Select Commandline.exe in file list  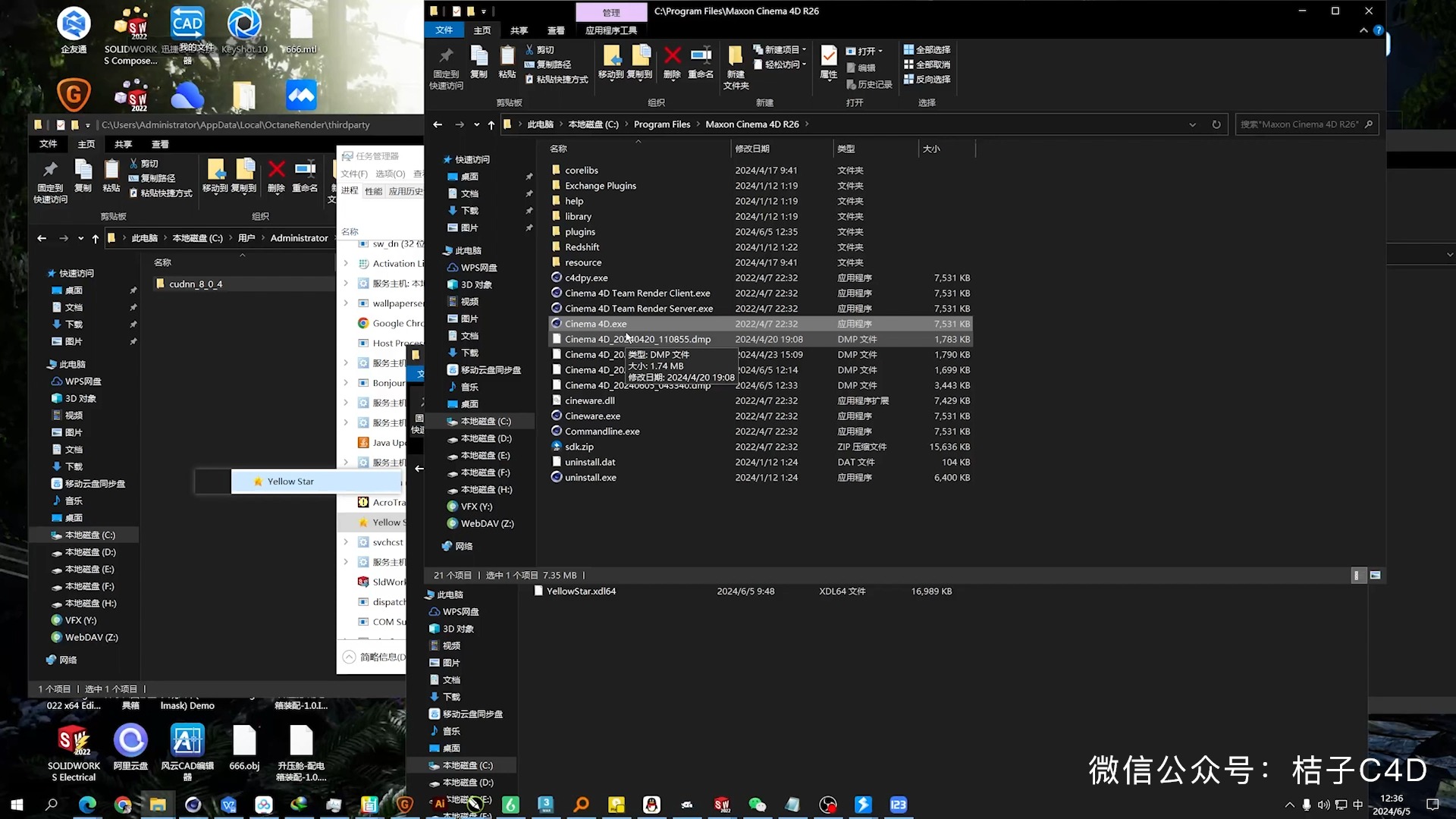tap(759, 431)
